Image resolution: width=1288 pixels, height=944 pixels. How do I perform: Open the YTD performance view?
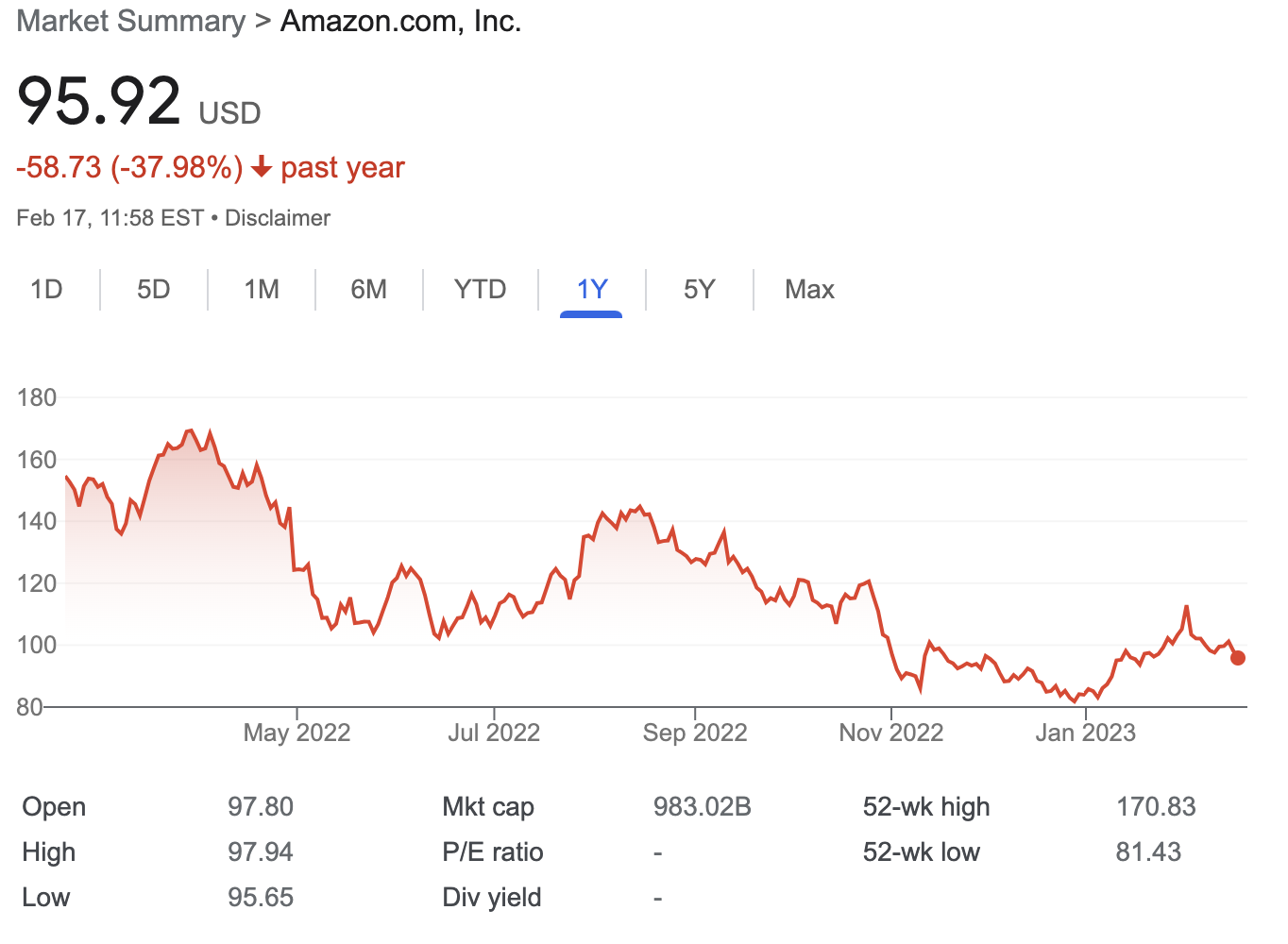point(480,290)
